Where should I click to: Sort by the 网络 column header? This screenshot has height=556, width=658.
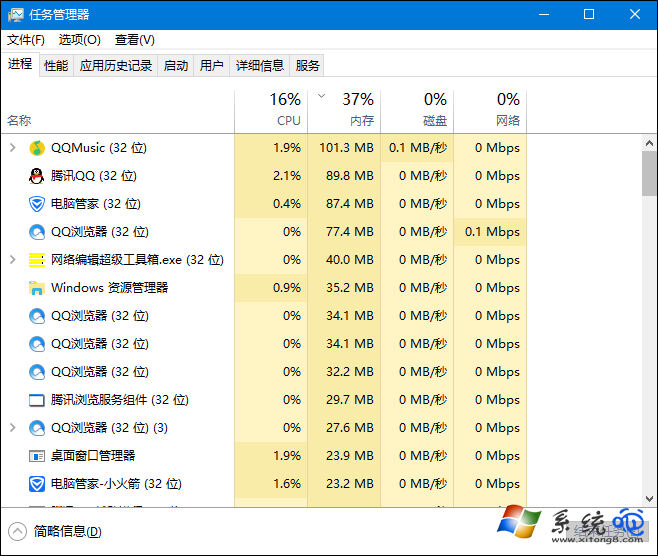click(x=490, y=111)
